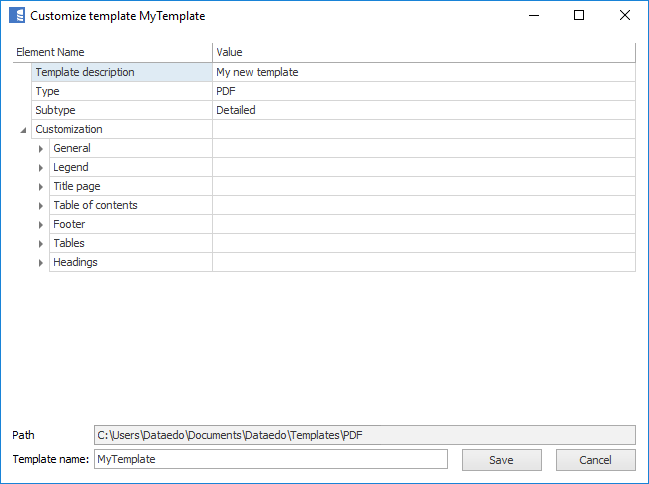Expand the Tables section arrow

[x=41, y=244]
